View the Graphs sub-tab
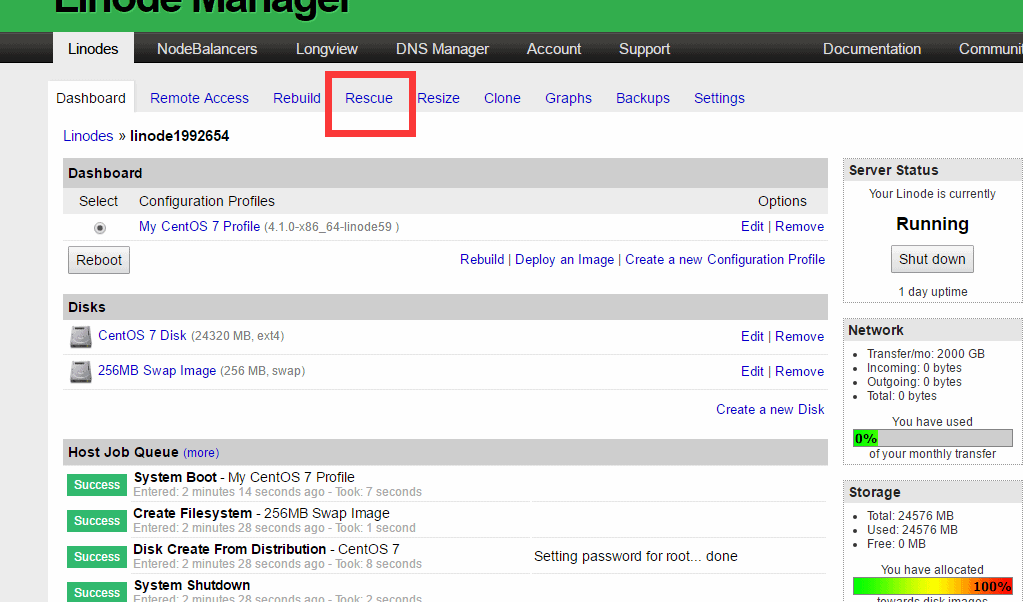 (568, 98)
